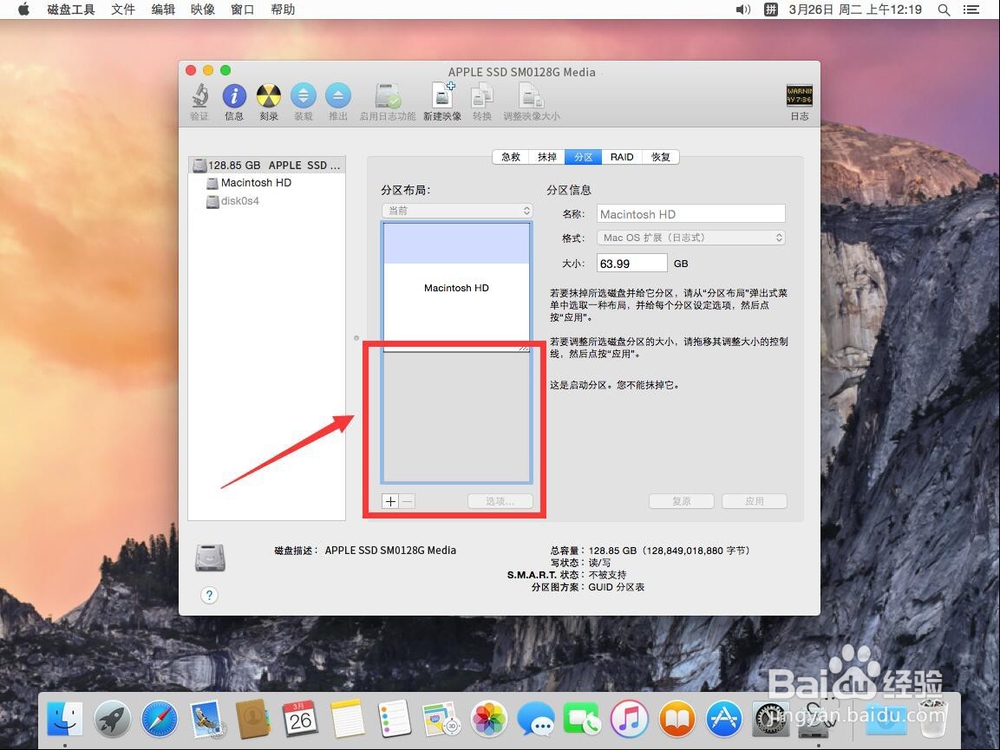1000x750 pixels.
Task: Open Notification Center from menu bar
Action: click(x=971, y=10)
